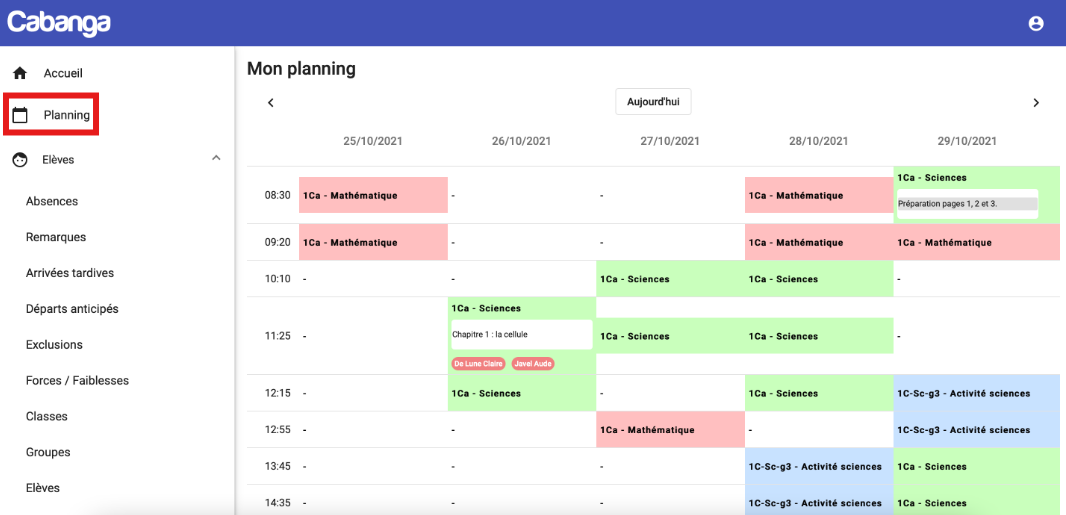Go to previous week with left arrow
This screenshot has height=515, width=1066.
pos(270,102)
